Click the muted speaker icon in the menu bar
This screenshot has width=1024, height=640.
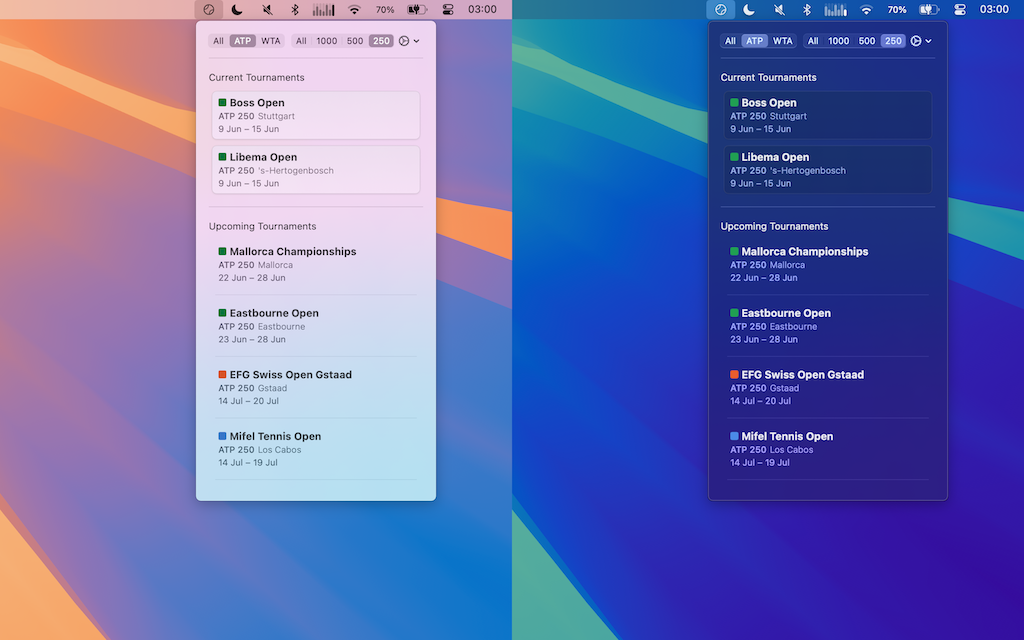pyautogui.click(x=268, y=9)
